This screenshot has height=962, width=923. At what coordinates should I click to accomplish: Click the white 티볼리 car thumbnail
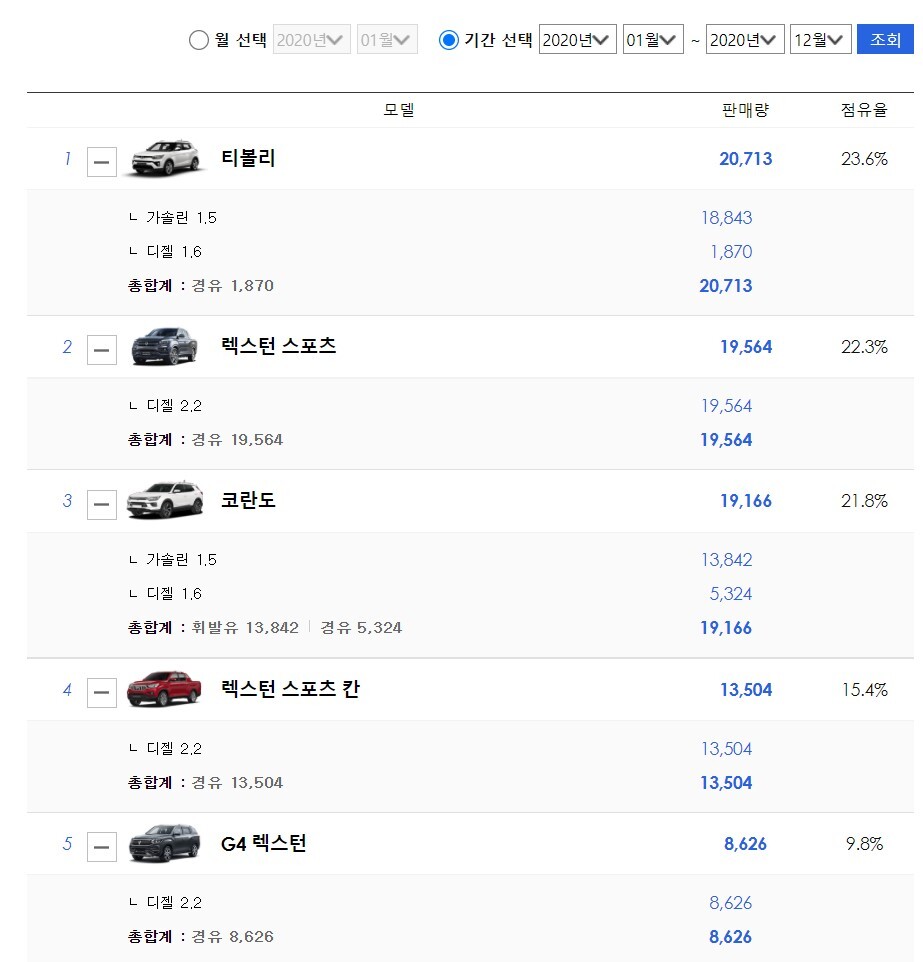click(165, 158)
